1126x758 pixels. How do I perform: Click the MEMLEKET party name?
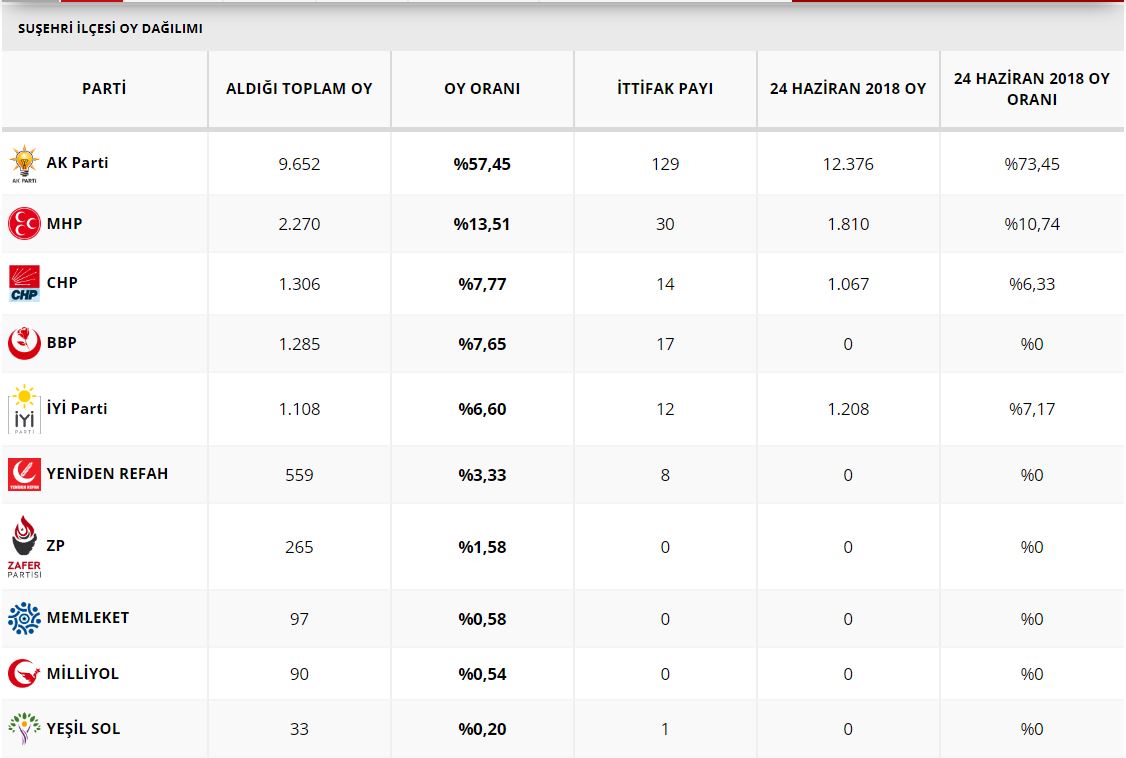(88, 617)
